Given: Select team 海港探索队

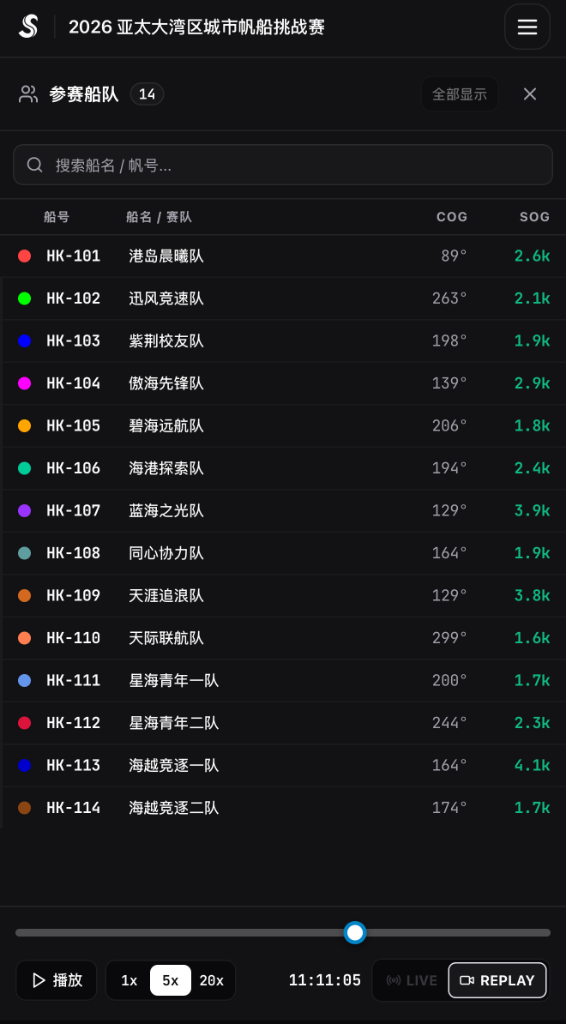Looking at the screenshot, I should pos(166,468).
